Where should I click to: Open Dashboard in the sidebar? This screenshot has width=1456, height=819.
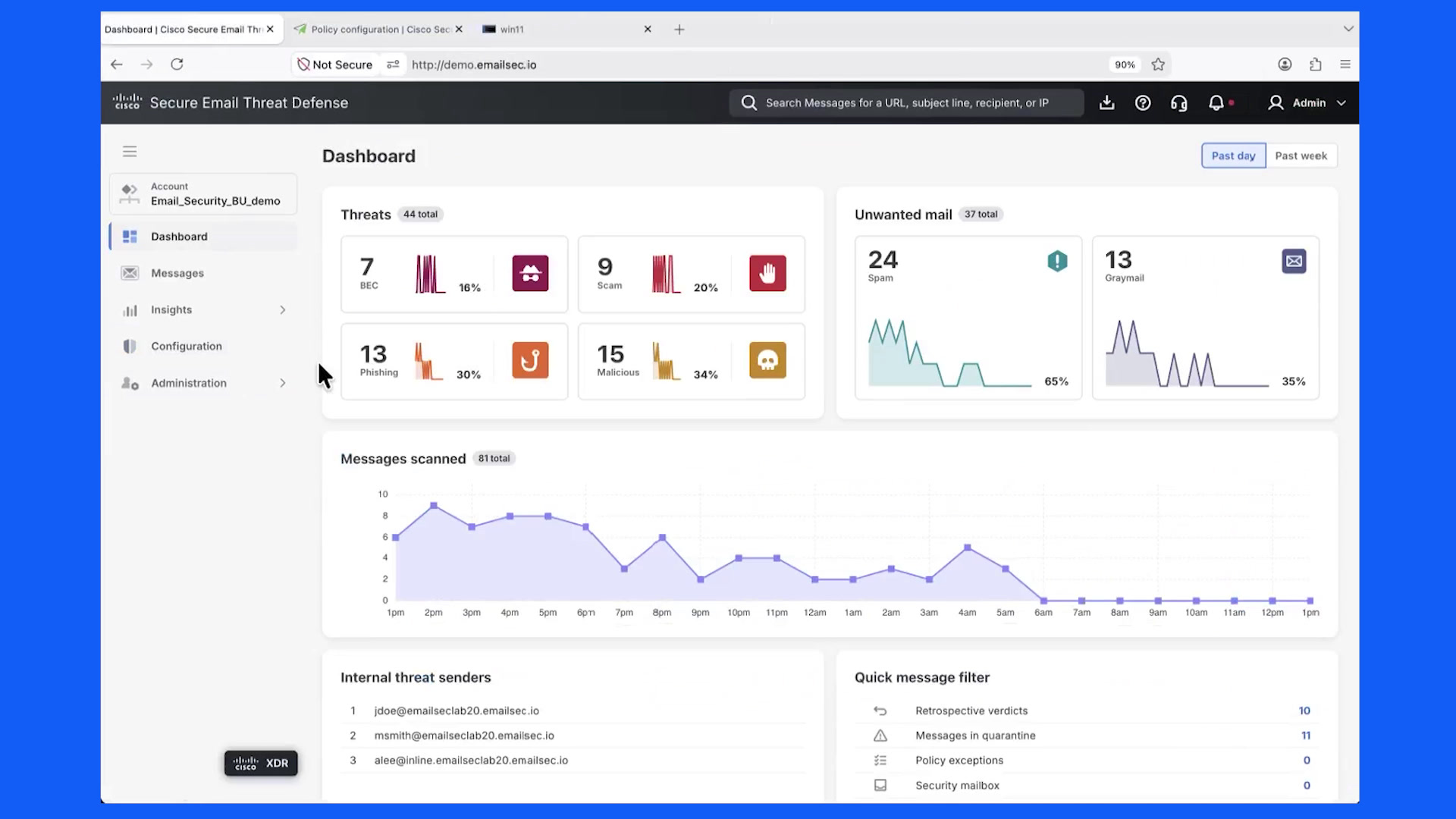click(203, 237)
